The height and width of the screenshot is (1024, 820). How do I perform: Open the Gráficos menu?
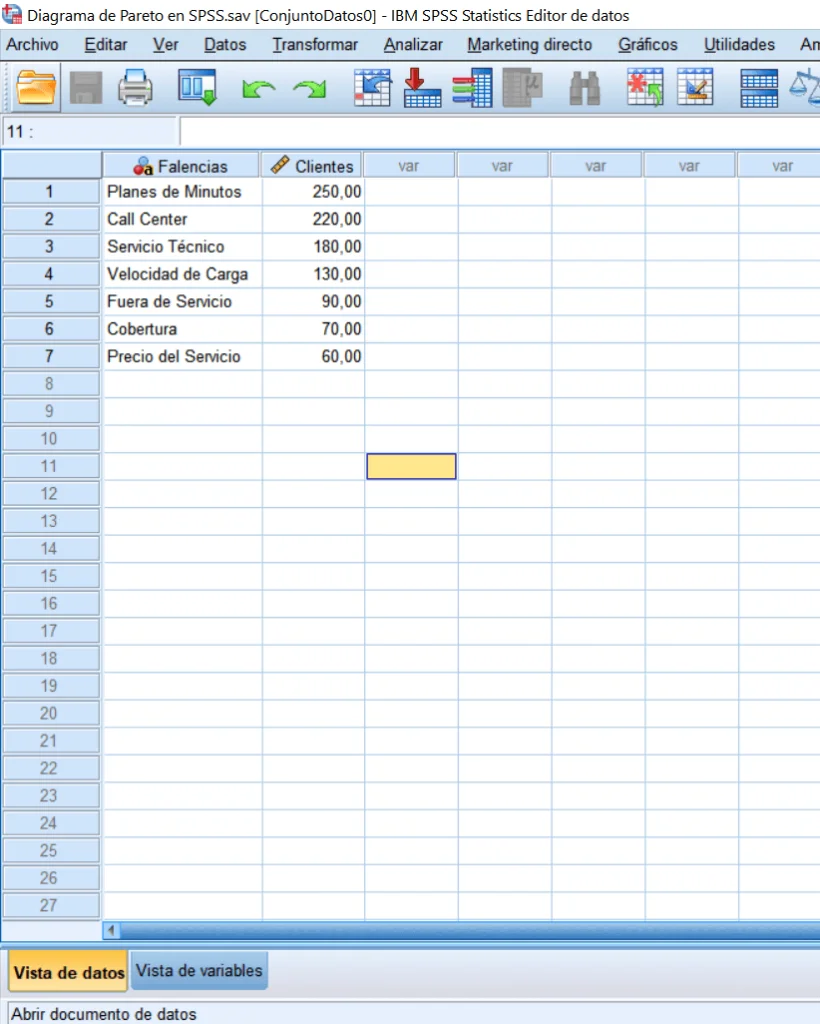(x=647, y=45)
